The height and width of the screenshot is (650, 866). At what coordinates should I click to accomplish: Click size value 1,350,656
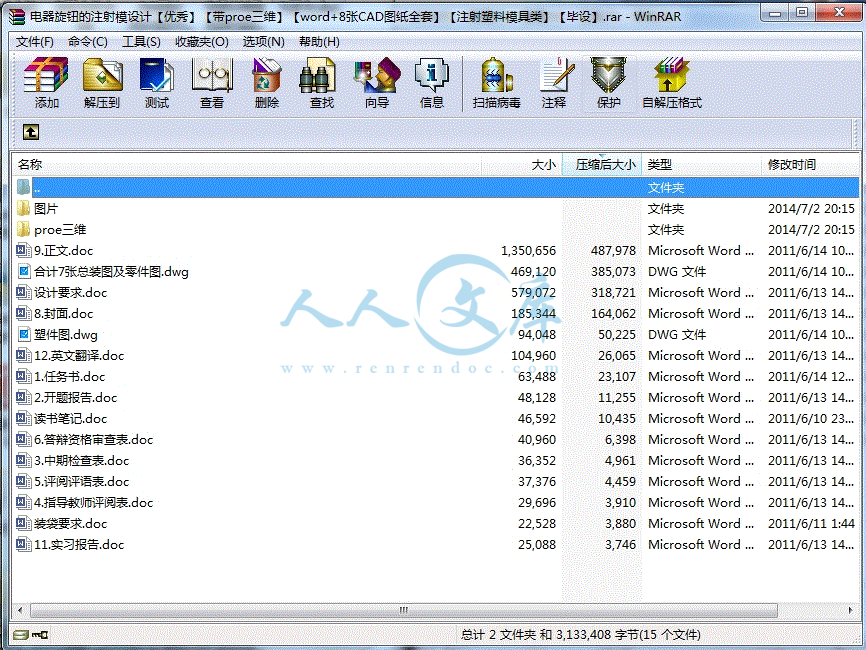(x=528, y=250)
